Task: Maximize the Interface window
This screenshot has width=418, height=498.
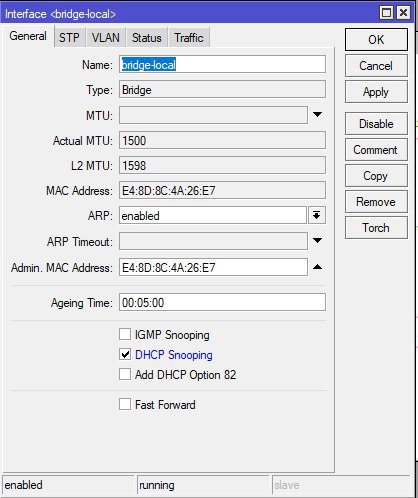Action: (x=386, y=13)
